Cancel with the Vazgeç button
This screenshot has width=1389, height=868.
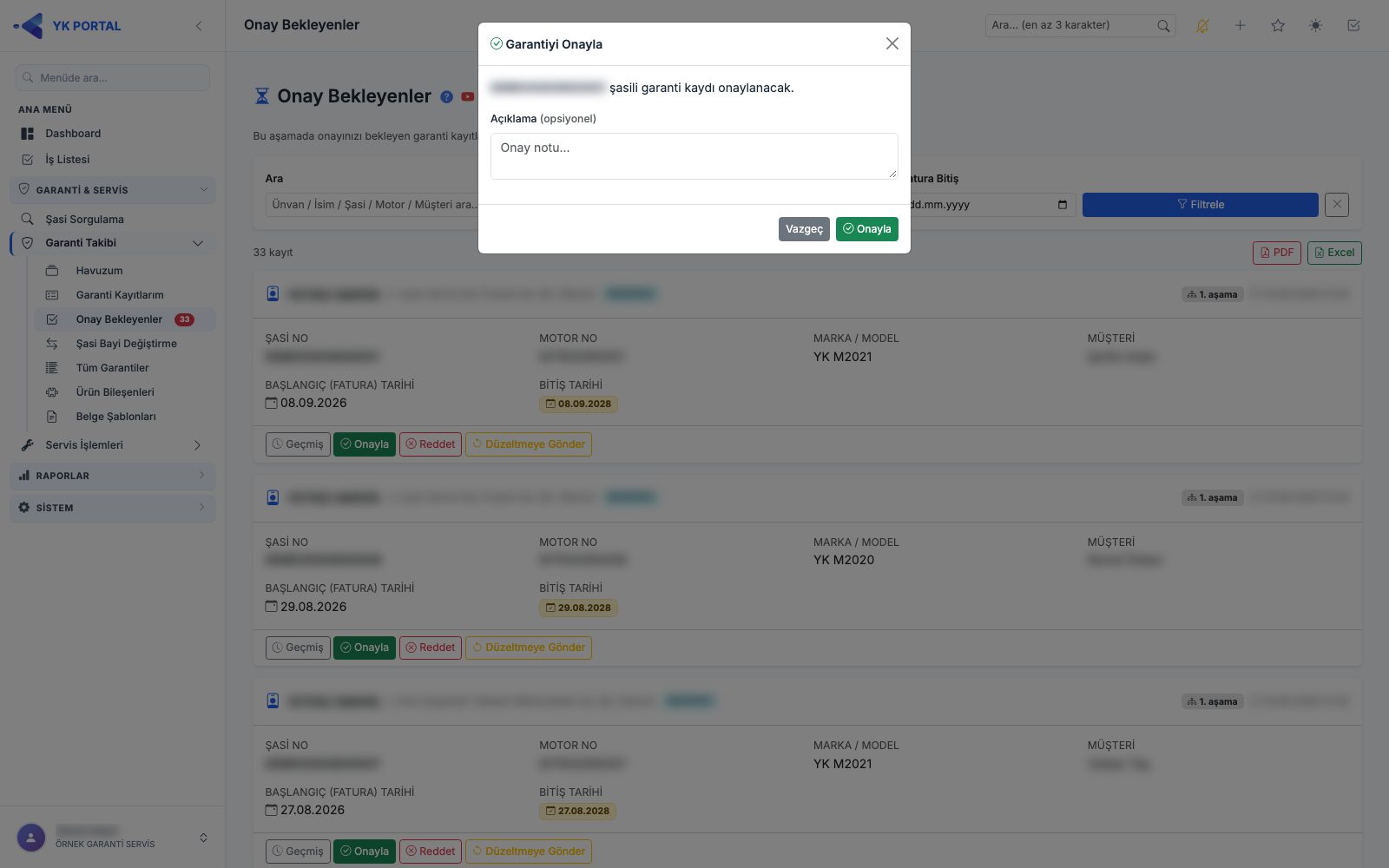804,229
